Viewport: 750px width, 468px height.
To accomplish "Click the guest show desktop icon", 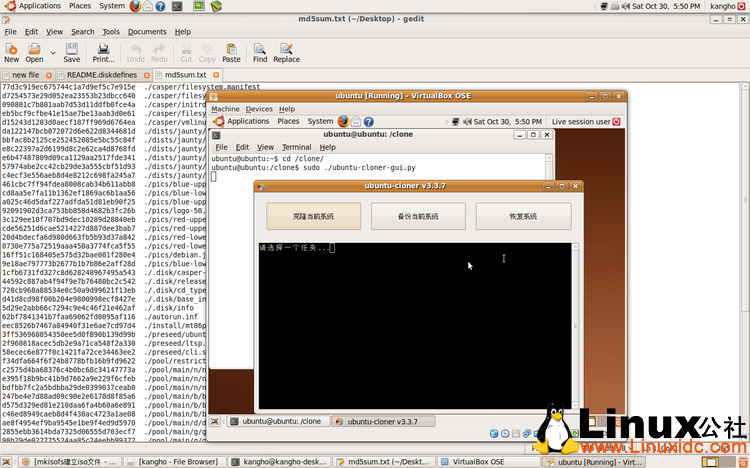I will pyautogui.click(x=215, y=422).
